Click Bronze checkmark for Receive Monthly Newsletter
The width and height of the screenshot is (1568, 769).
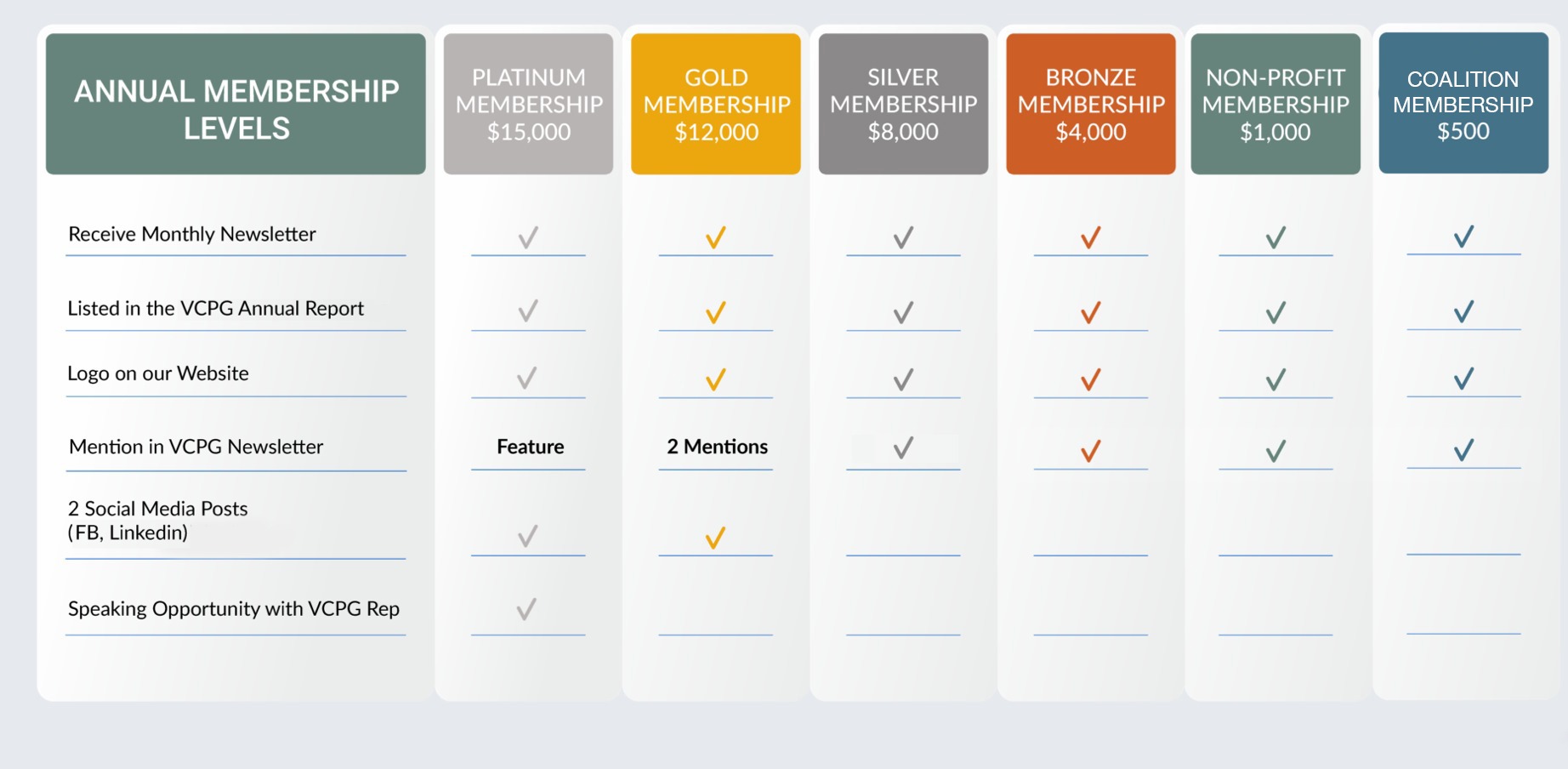click(x=1091, y=237)
